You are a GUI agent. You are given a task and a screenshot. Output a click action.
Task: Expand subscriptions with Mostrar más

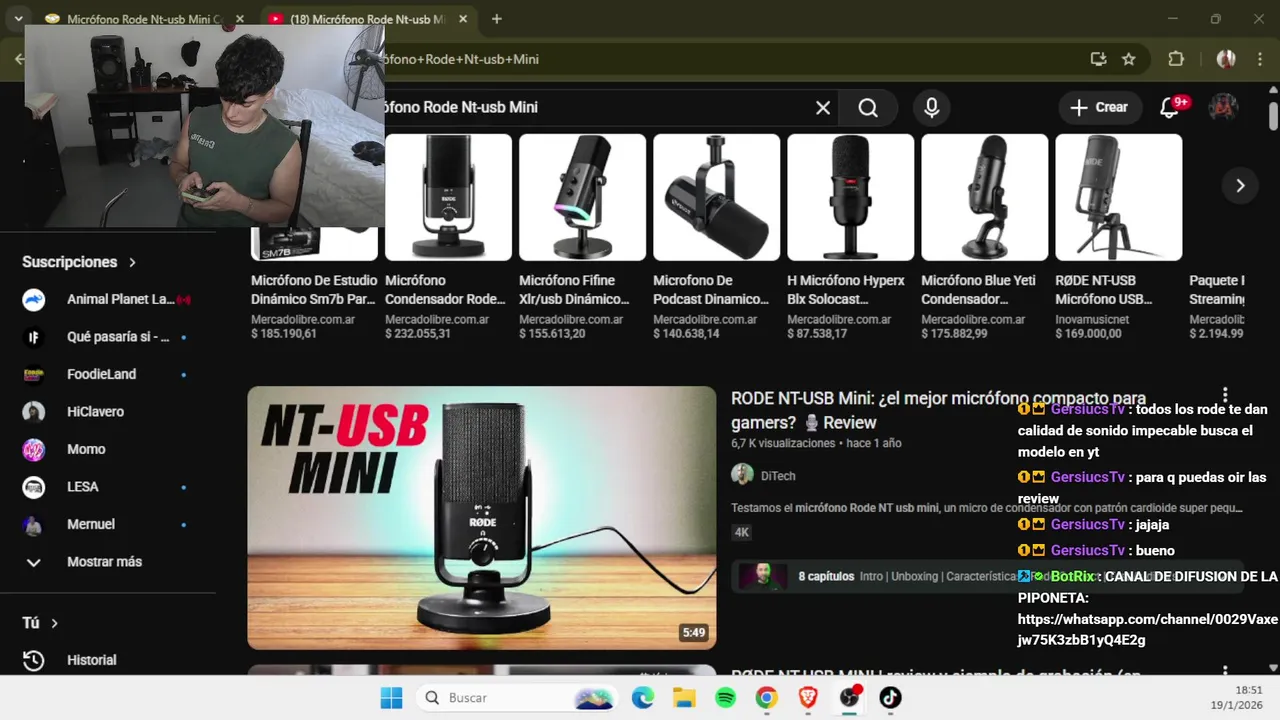tap(107, 562)
